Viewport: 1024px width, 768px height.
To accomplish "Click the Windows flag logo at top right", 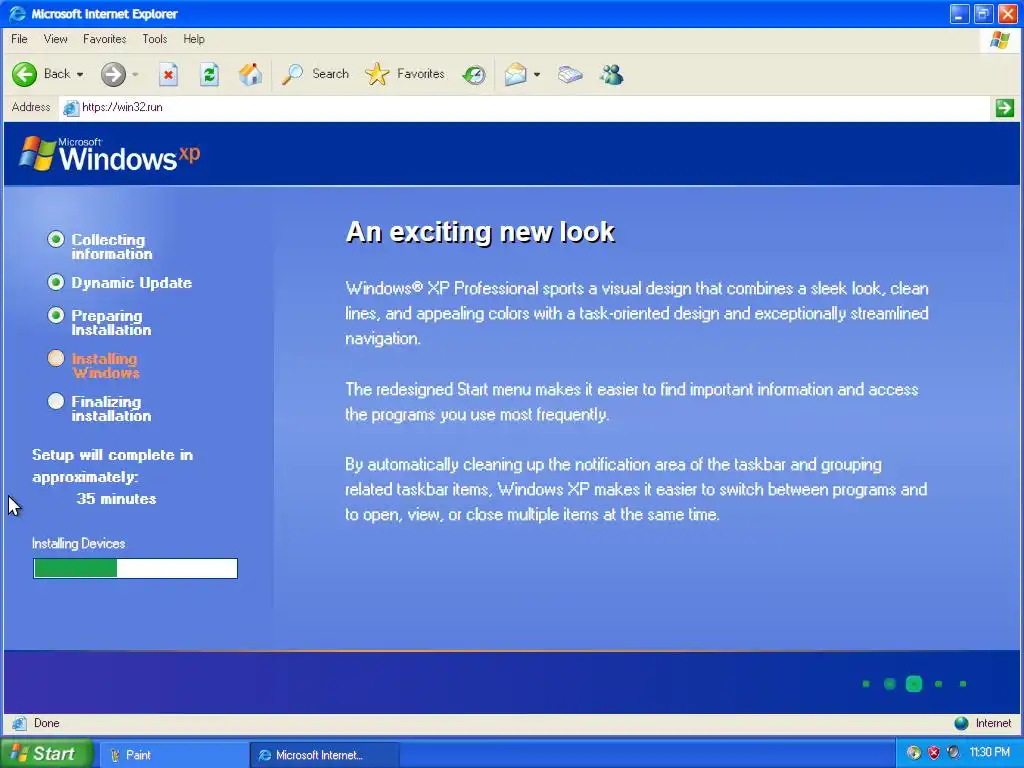I will tap(1000, 40).
